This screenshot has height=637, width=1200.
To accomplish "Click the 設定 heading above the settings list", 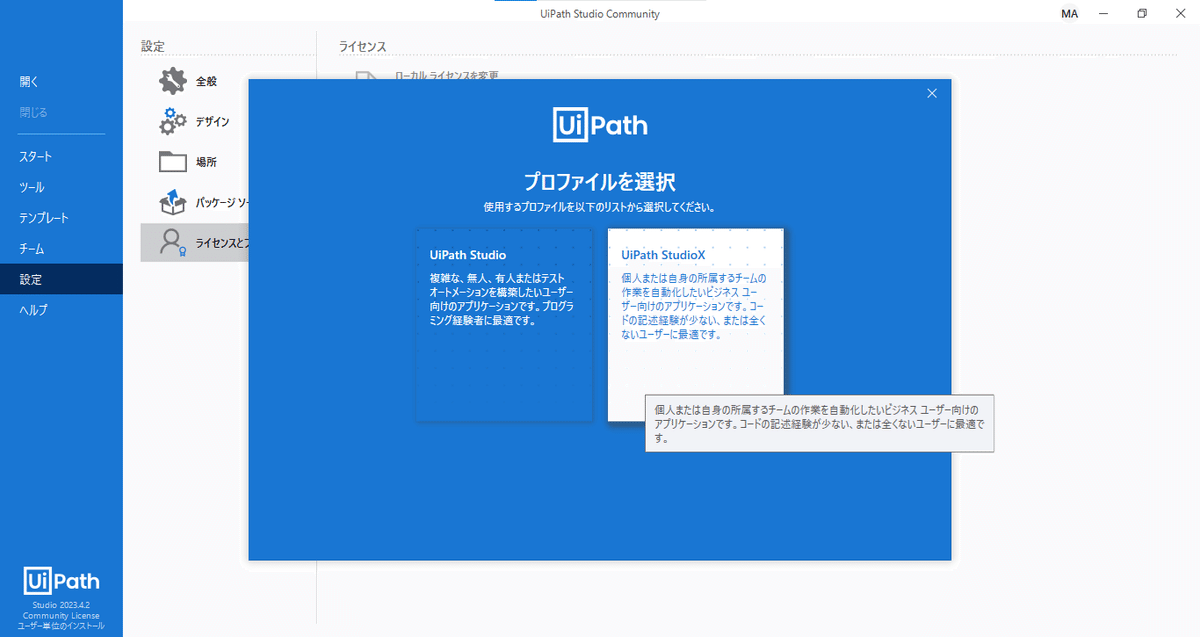I will 153,46.
